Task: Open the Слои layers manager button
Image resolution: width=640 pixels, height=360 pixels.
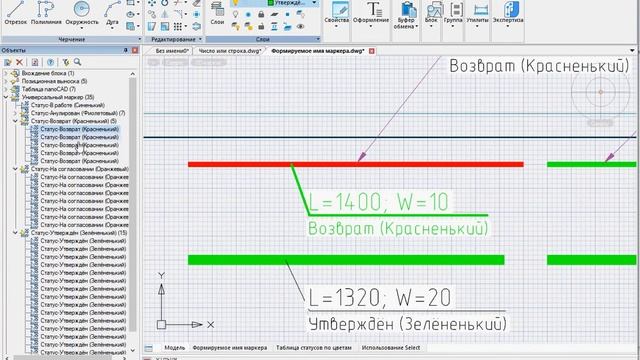Action: pos(217,14)
